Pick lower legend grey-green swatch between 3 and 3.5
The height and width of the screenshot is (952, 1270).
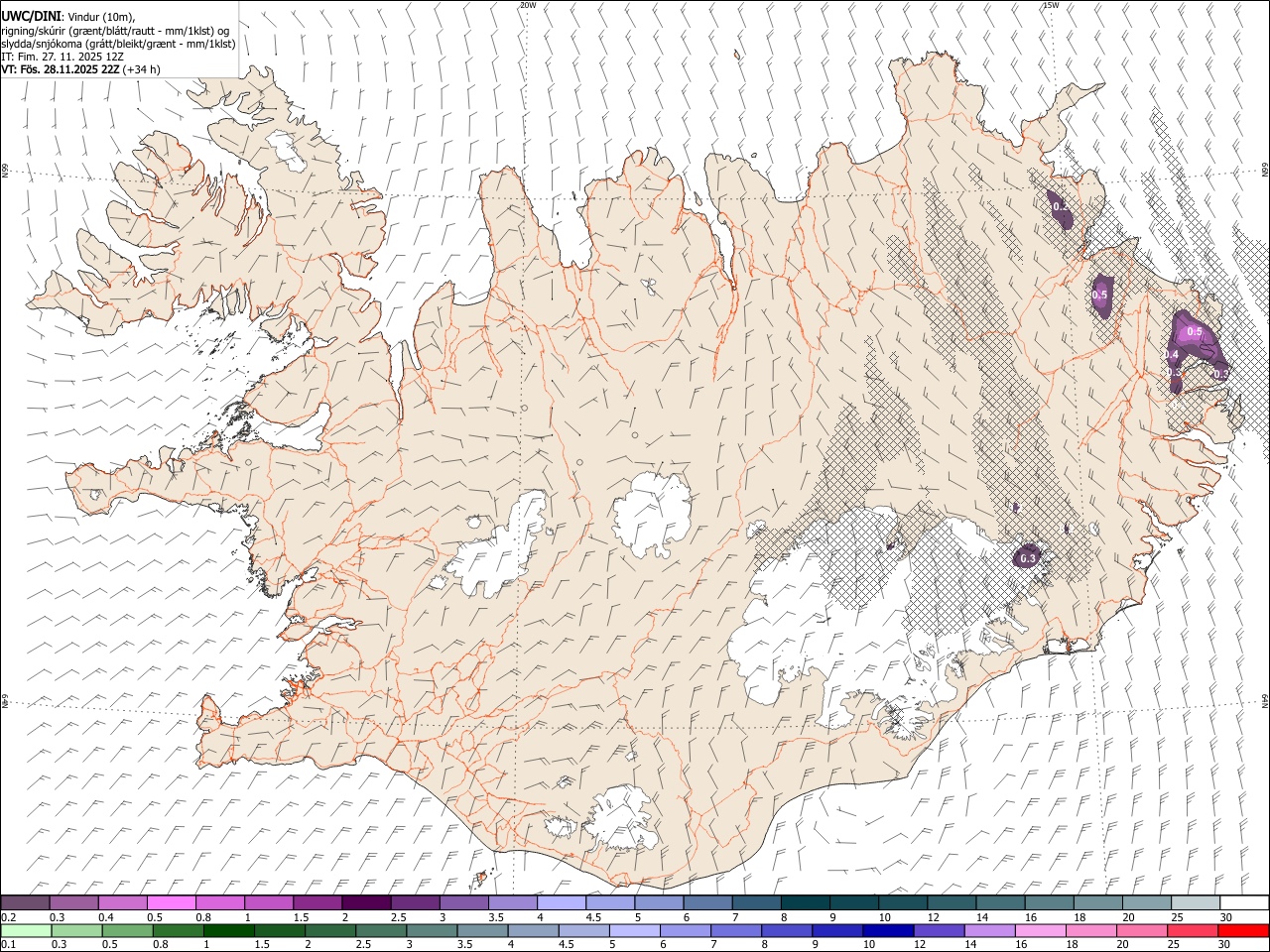[432, 930]
